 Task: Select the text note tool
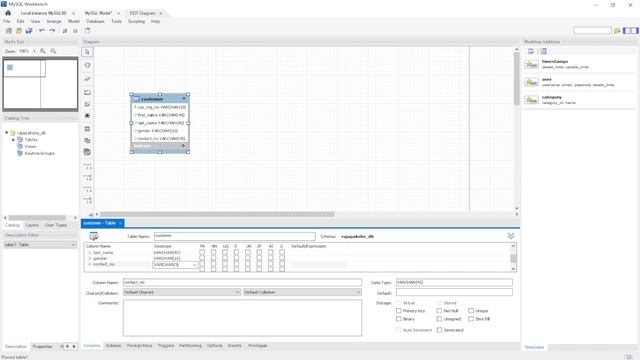(x=87, y=104)
